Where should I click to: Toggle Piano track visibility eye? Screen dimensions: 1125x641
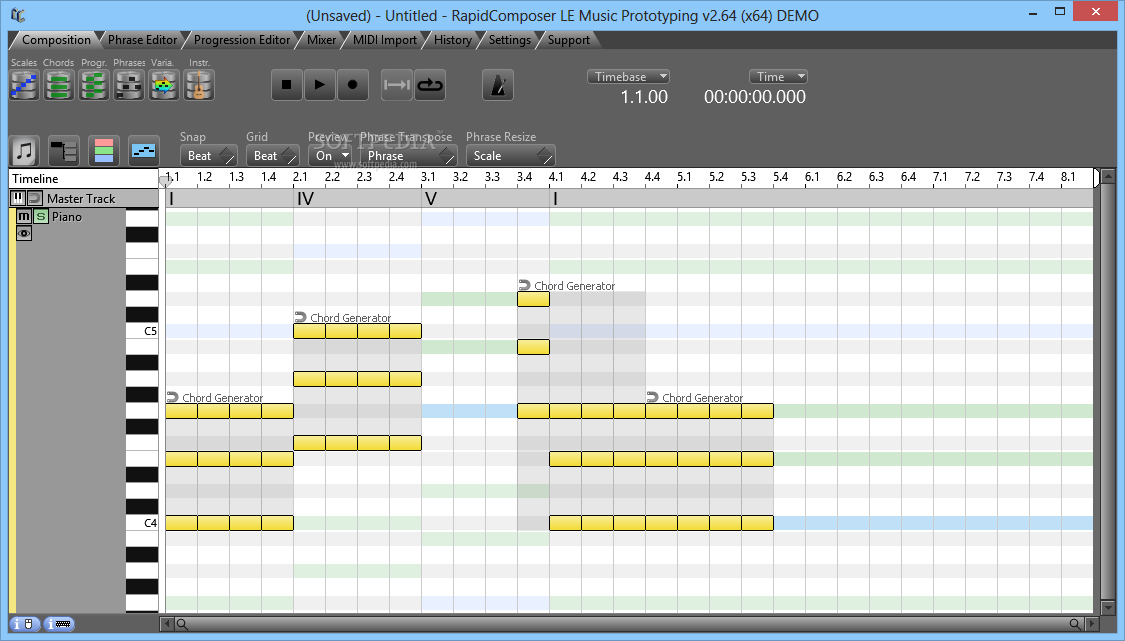24,233
